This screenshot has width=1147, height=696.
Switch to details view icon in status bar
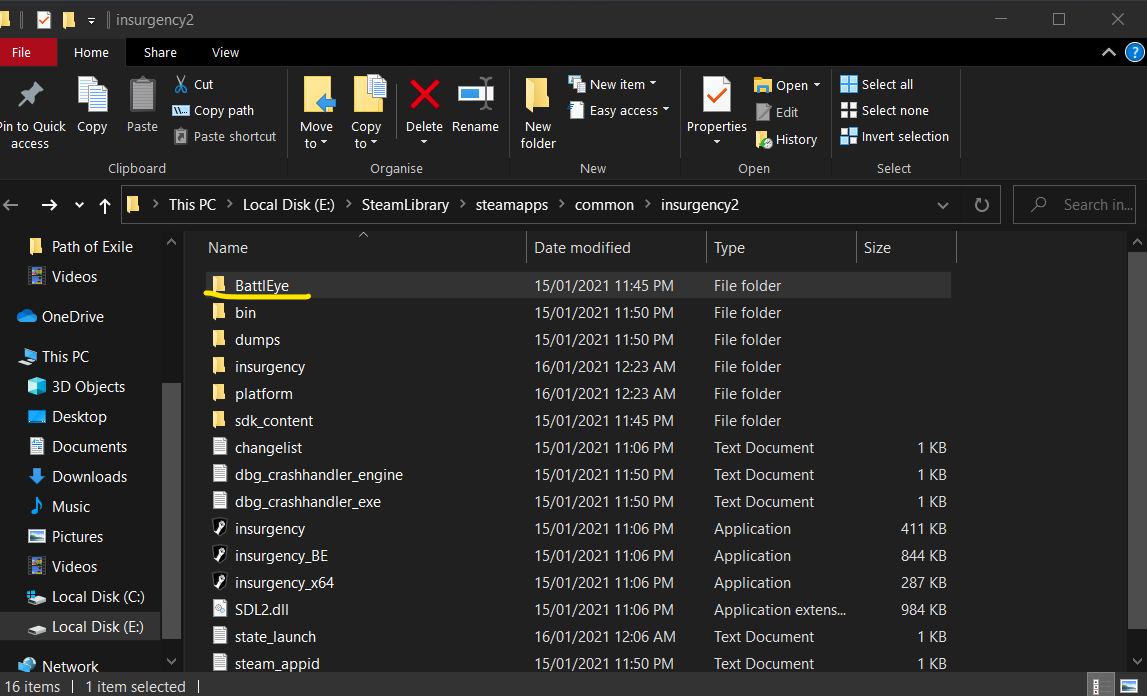pos(1098,686)
